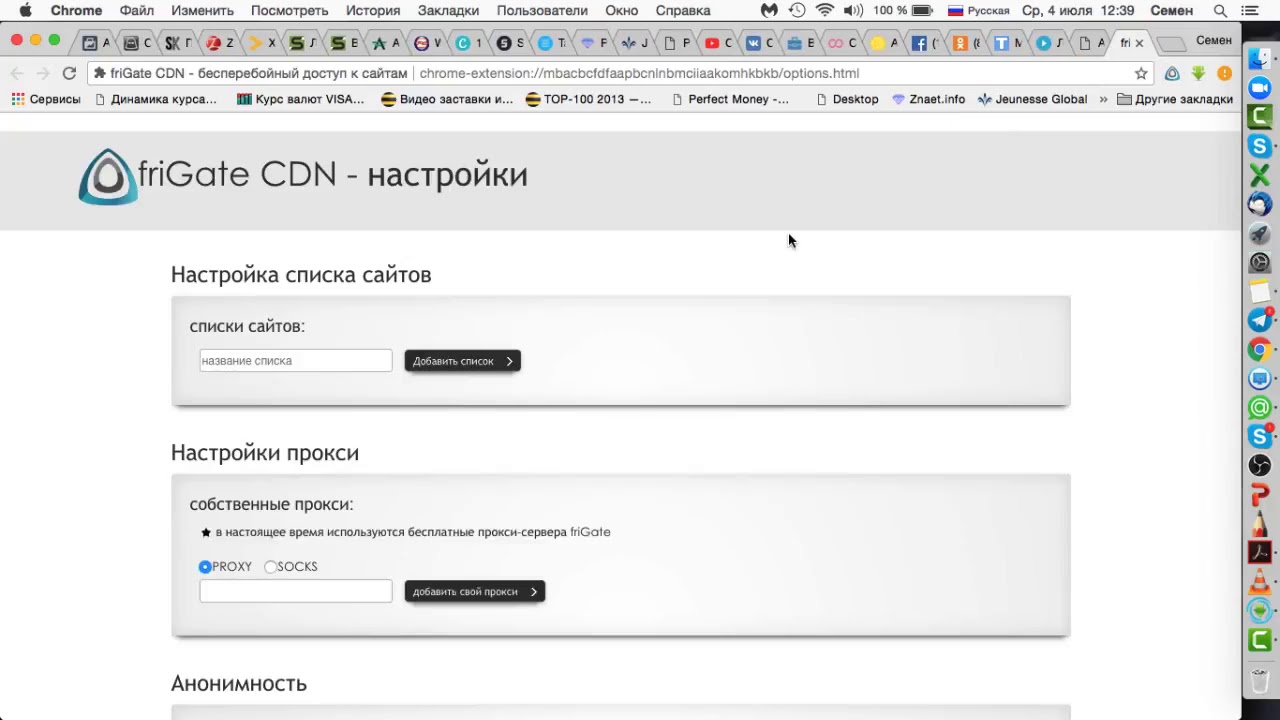Open the Русская input language menu
This screenshot has height=720, width=1280.
[978, 10]
